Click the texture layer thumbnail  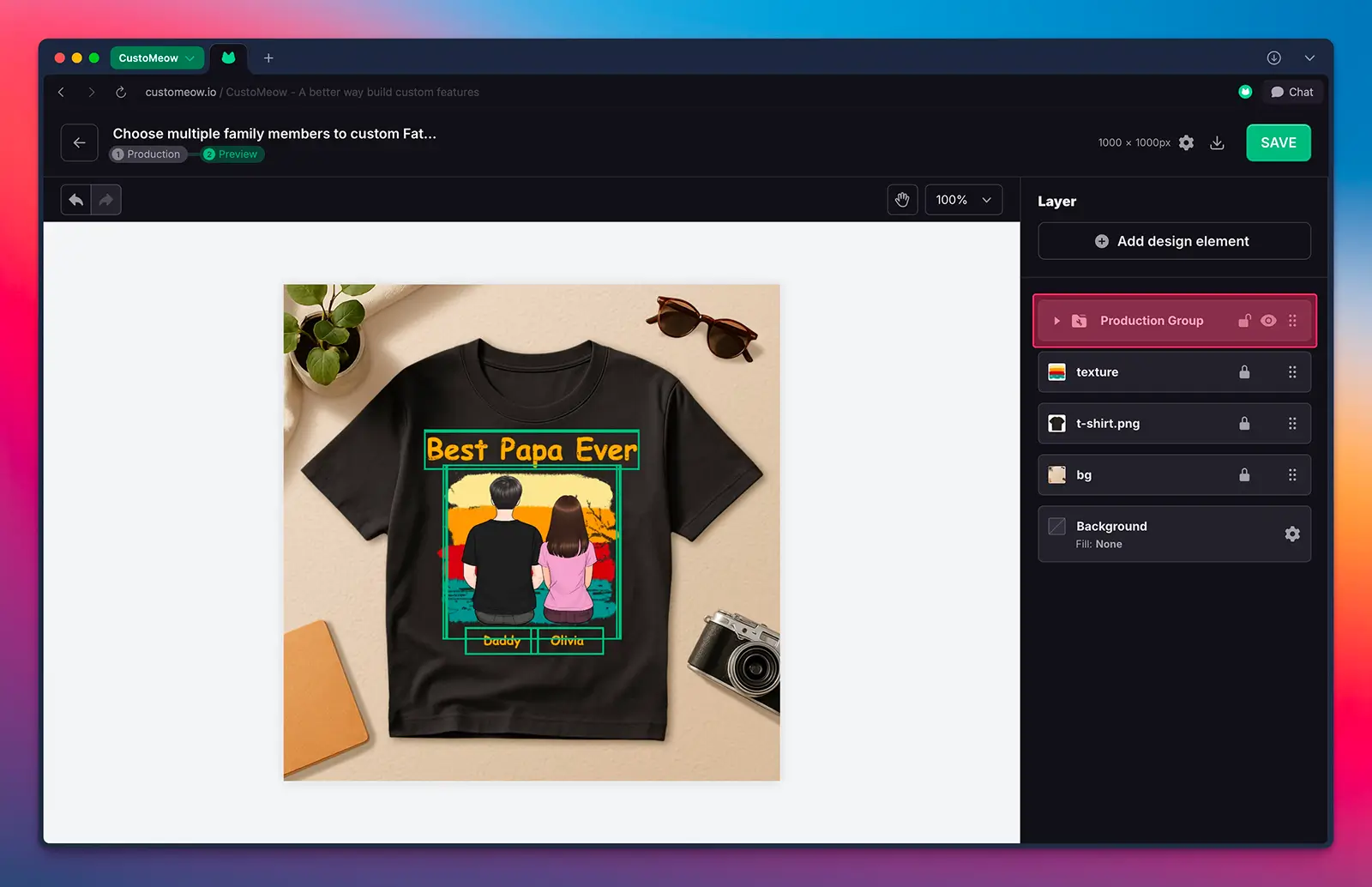(1057, 372)
